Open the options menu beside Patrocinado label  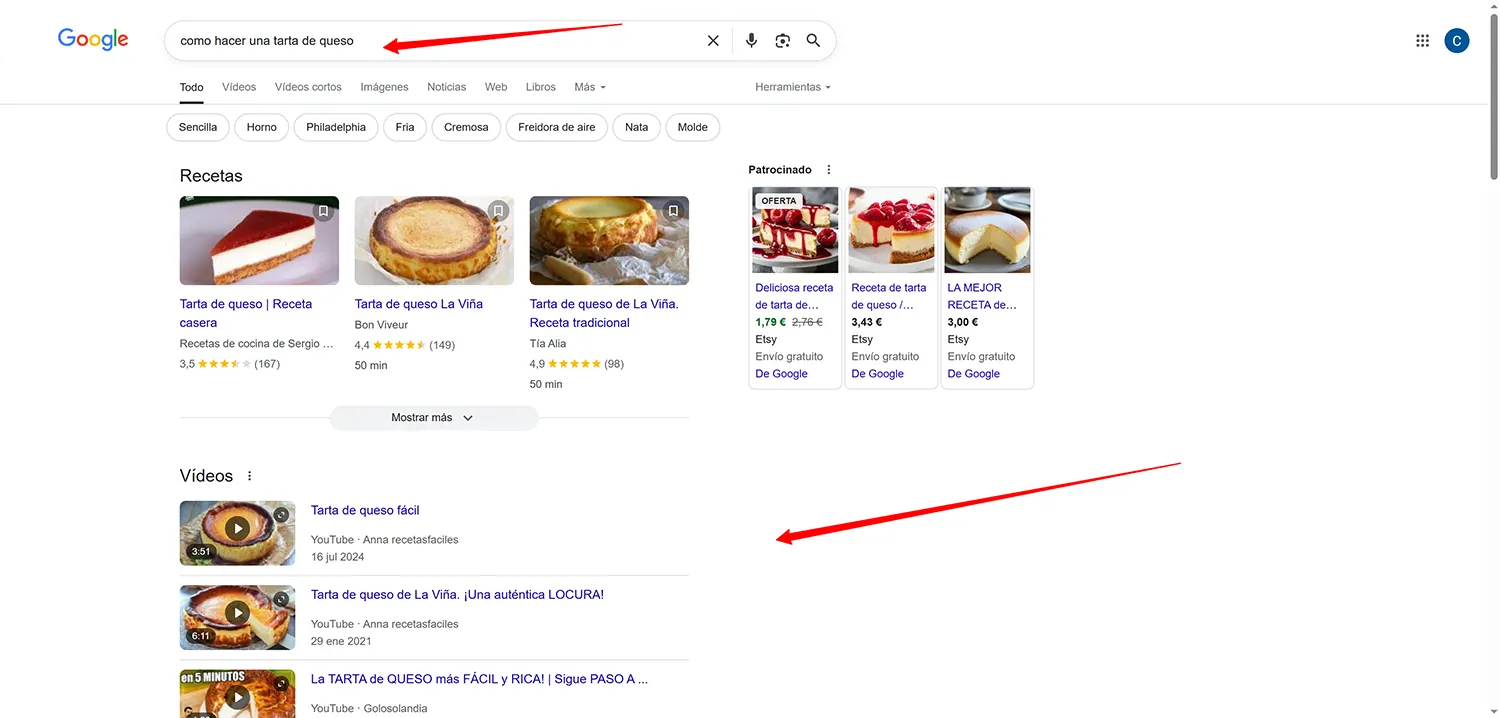click(x=828, y=170)
